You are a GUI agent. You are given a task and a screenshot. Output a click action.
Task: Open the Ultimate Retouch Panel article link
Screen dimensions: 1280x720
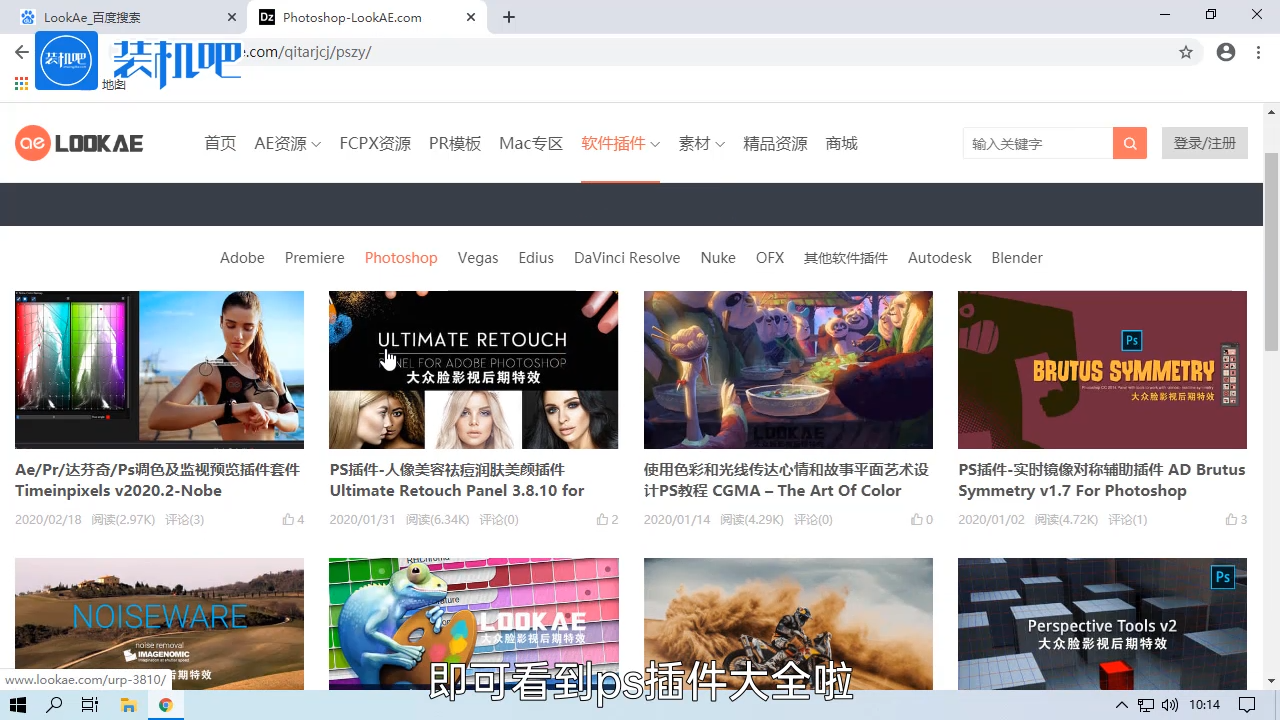click(x=457, y=480)
